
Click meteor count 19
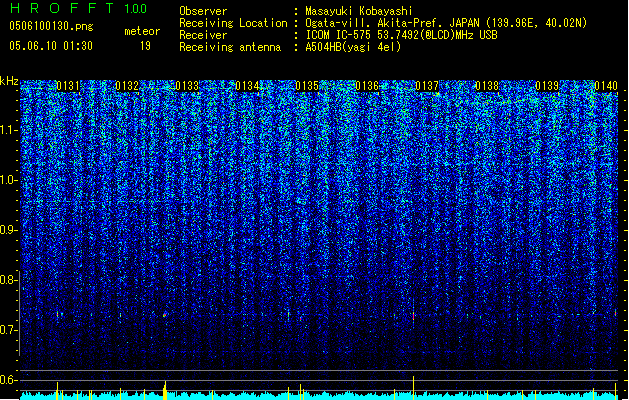click(145, 46)
